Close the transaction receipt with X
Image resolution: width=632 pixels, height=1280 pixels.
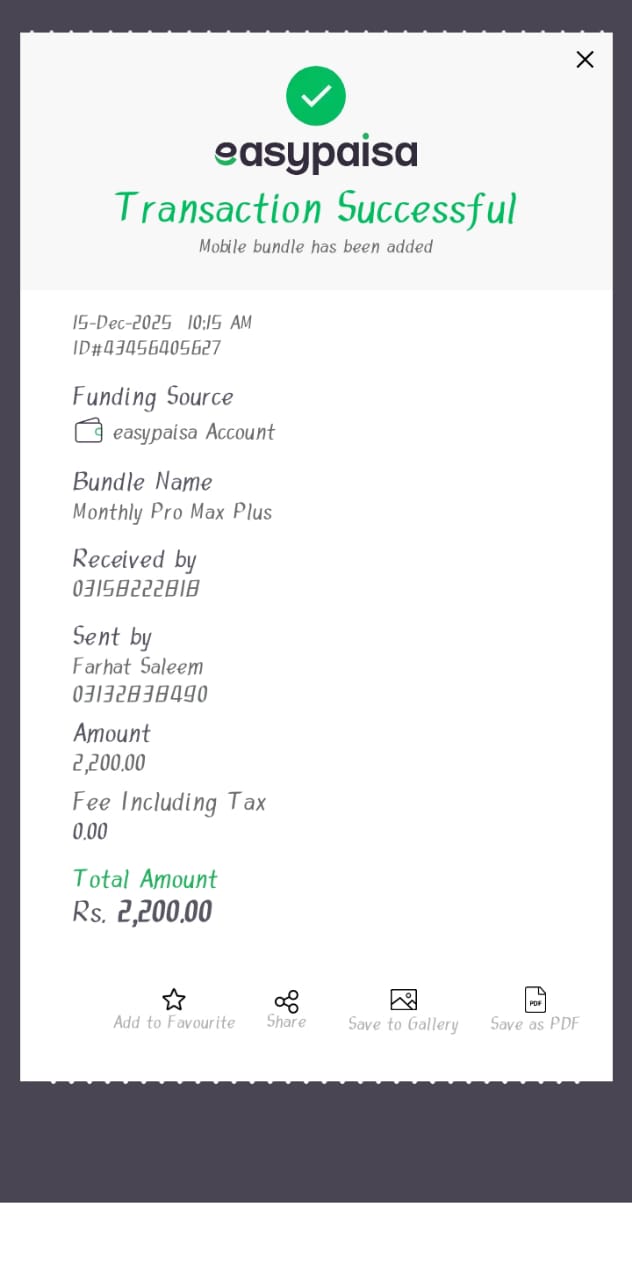coord(585,60)
